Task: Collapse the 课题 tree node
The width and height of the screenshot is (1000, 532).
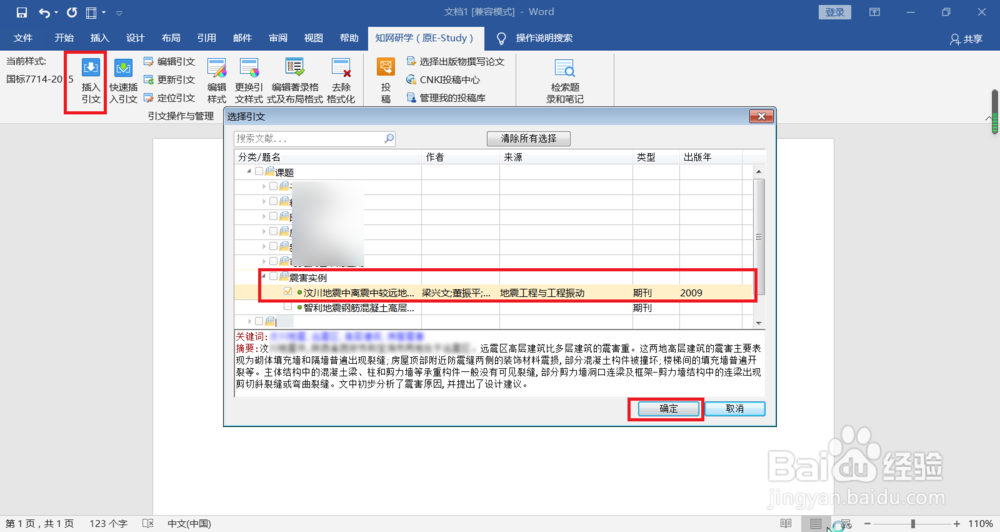Action: [249, 171]
